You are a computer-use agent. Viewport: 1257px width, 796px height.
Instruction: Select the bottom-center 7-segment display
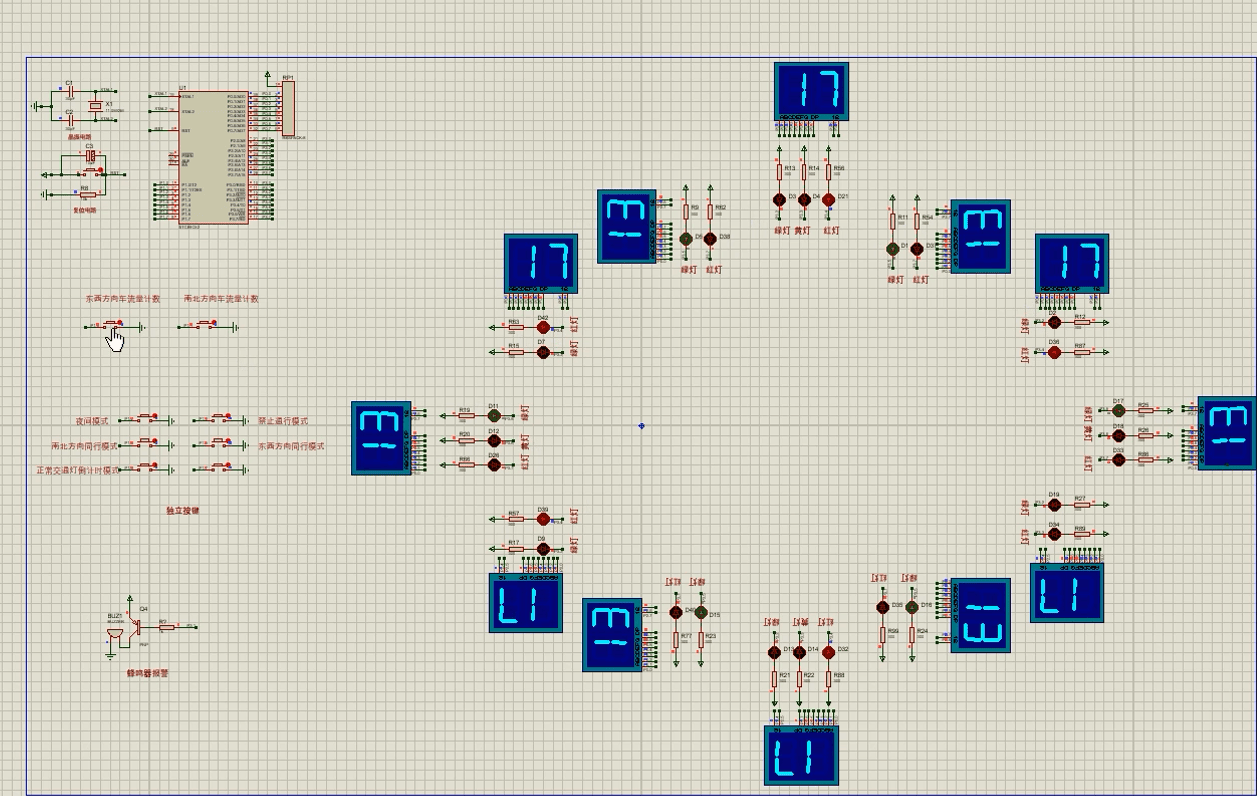pos(801,756)
